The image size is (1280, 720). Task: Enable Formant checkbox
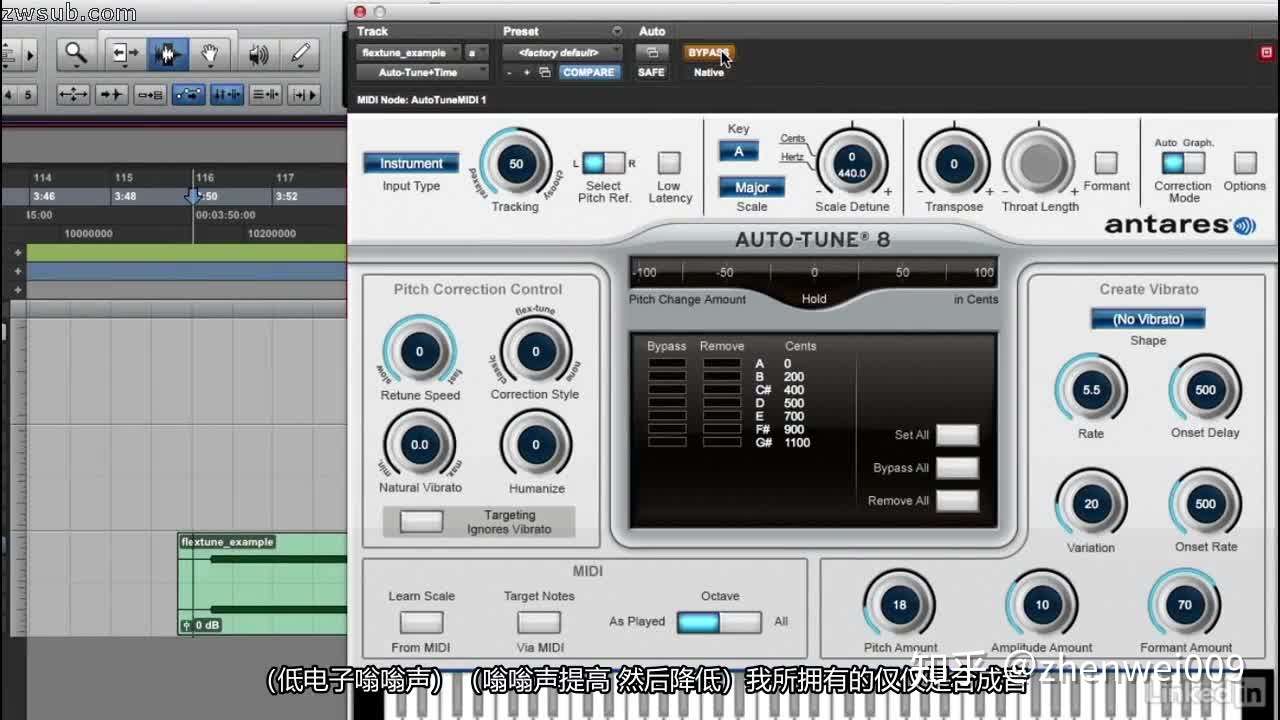pos(1106,163)
